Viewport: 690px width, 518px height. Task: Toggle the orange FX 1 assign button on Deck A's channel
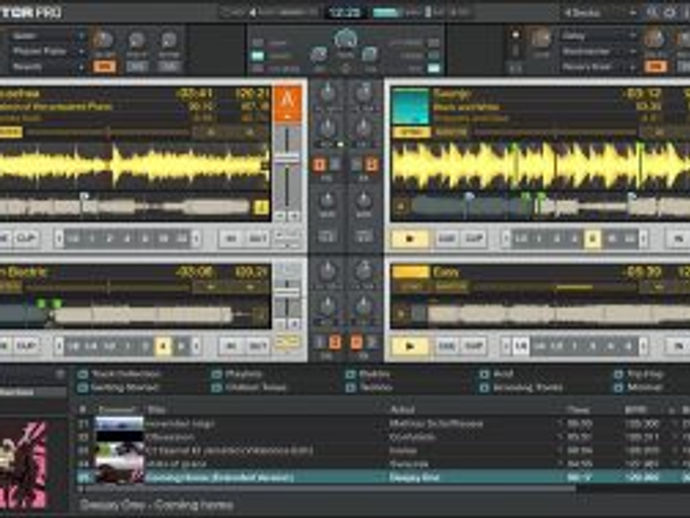click(319, 165)
